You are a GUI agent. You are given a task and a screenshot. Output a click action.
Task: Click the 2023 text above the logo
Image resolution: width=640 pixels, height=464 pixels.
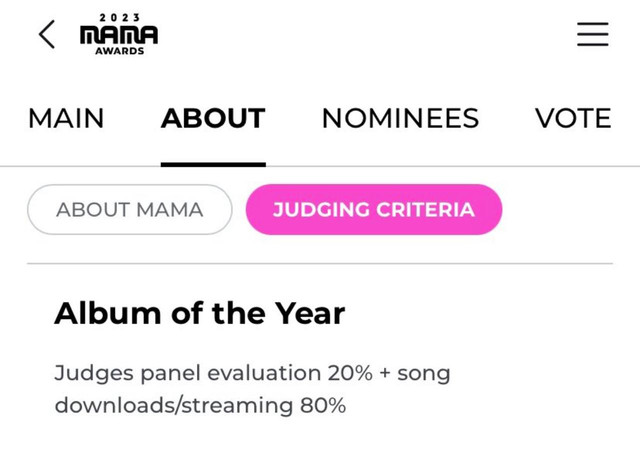click(x=119, y=18)
